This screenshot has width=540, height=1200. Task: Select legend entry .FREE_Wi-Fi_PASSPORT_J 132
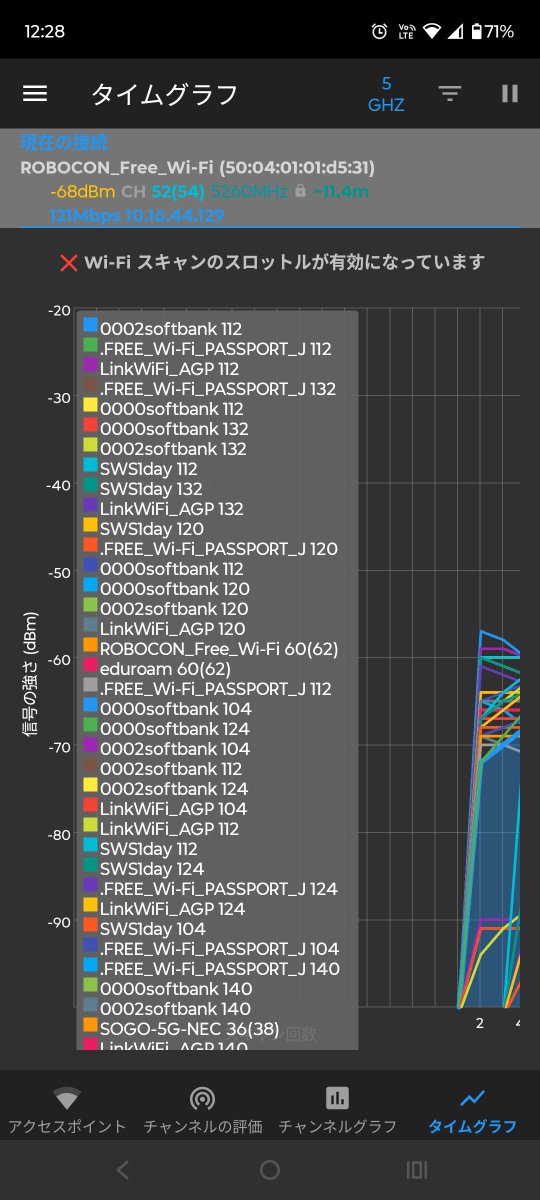click(210, 388)
